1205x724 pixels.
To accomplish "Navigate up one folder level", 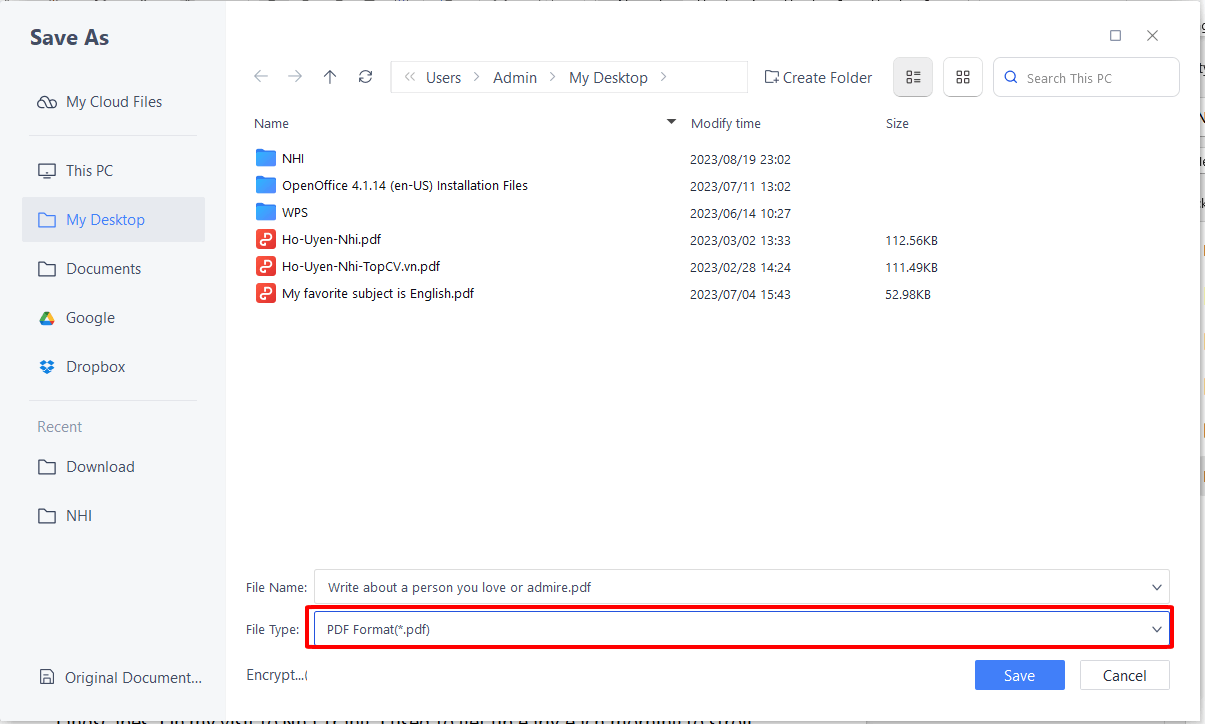I will pos(330,76).
